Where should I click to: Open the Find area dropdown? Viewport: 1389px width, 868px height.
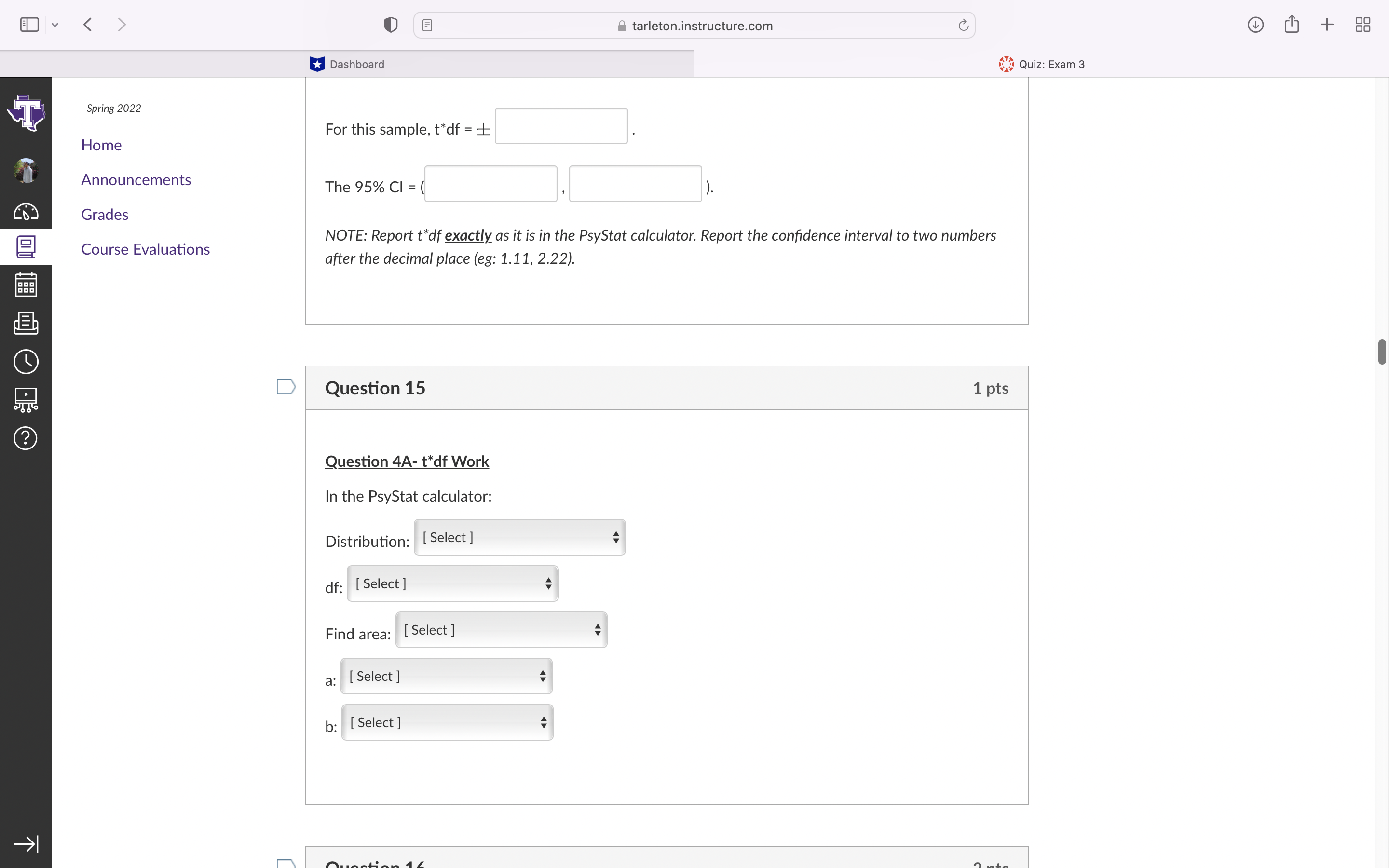[501, 630]
